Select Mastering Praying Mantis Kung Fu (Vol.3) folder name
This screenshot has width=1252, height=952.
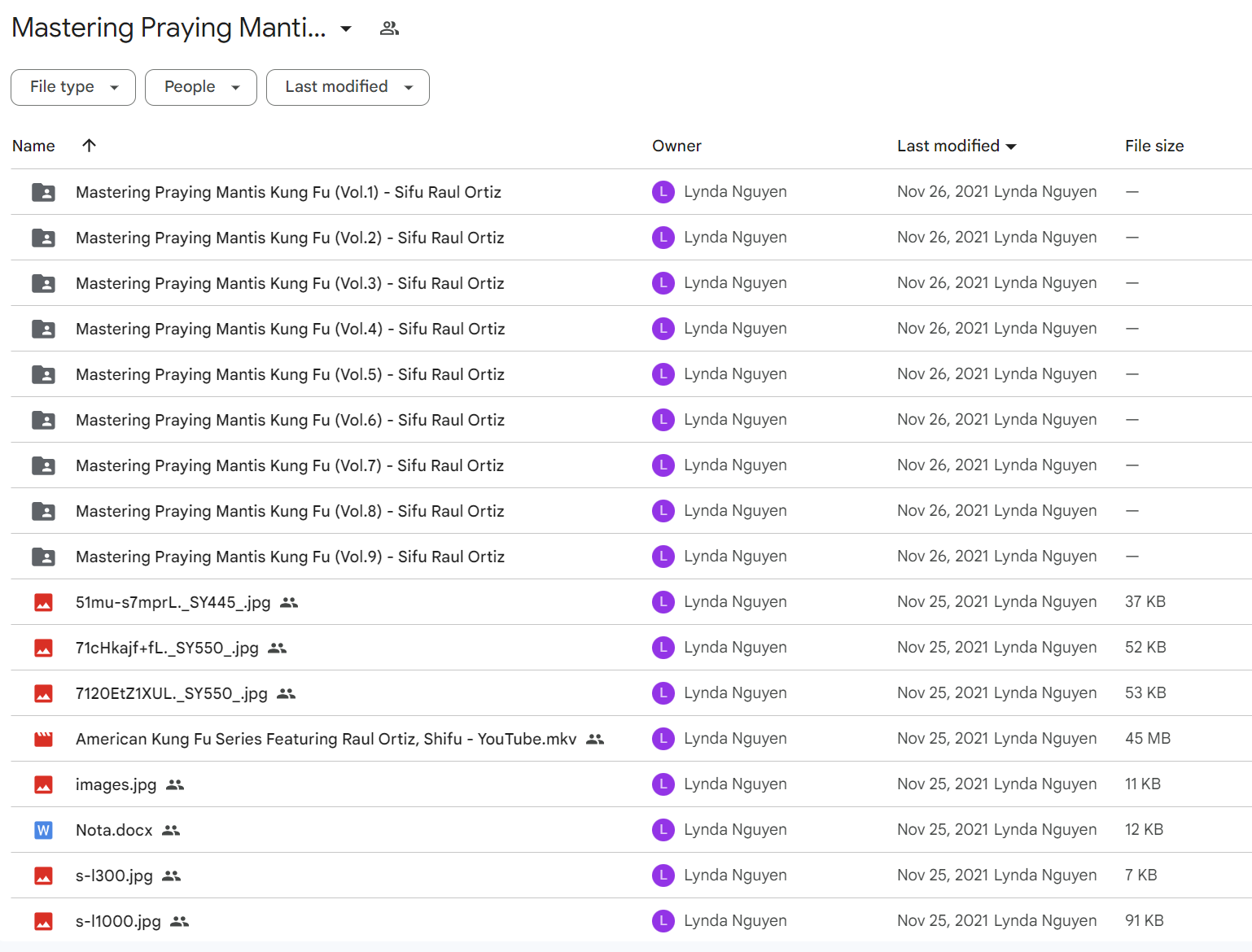click(290, 283)
